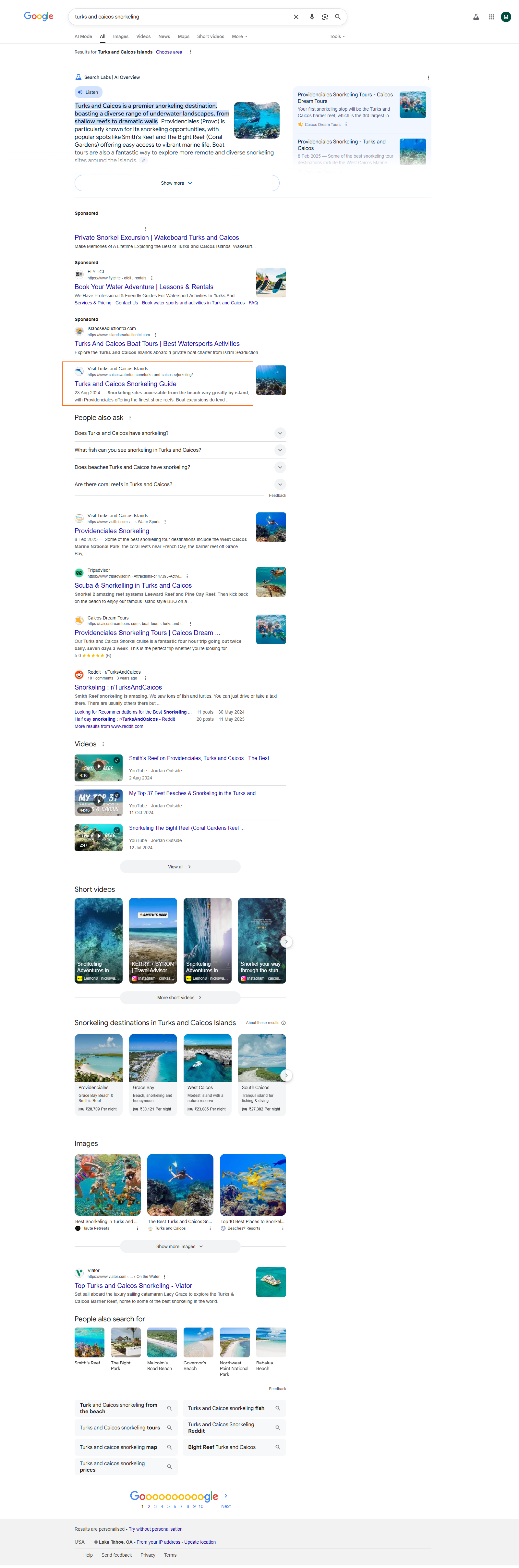519x1568 pixels.
Task: Click Update location link in footer
Action: click(x=200, y=1542)
